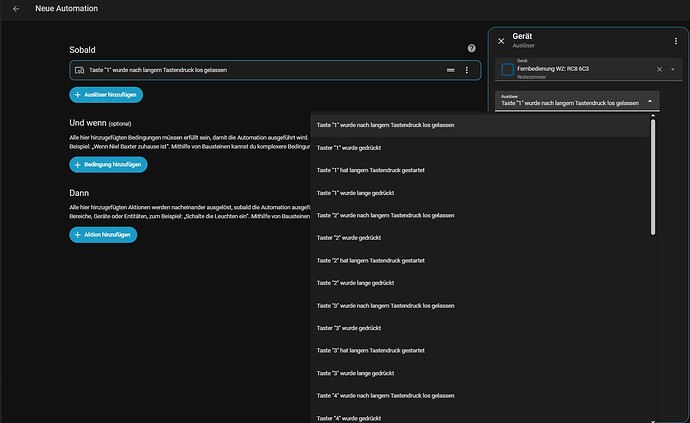Open the help icon in the Sobald section

[471, 48]
